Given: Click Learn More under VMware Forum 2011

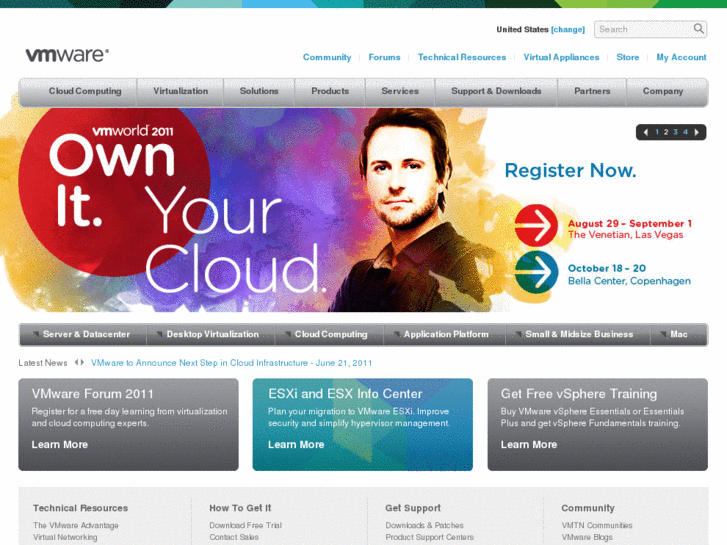Looking at the screenshot, I should click(x=59, y=444).
